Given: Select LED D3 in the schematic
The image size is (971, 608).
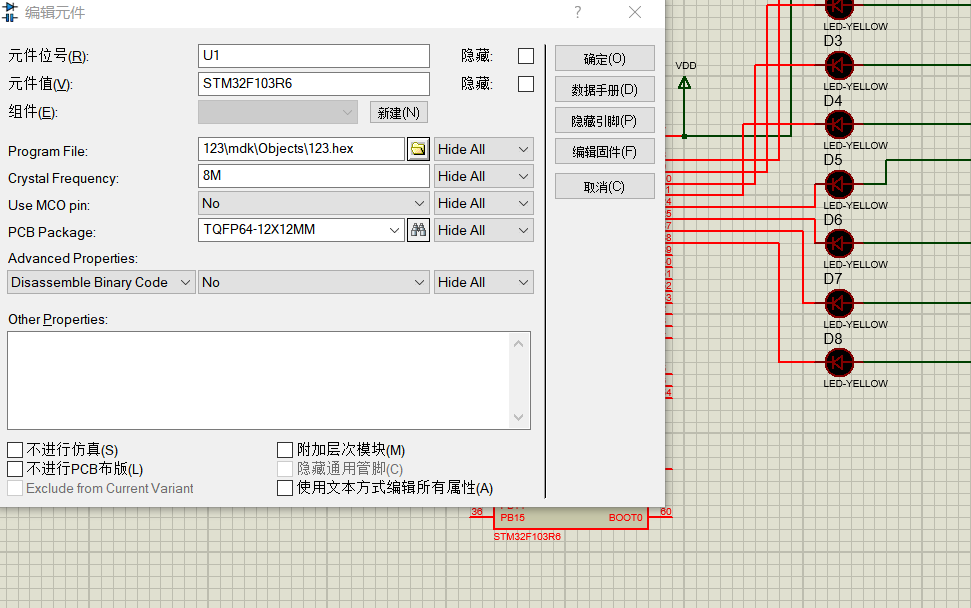Looking at the screenshot, I should point(839,64).
